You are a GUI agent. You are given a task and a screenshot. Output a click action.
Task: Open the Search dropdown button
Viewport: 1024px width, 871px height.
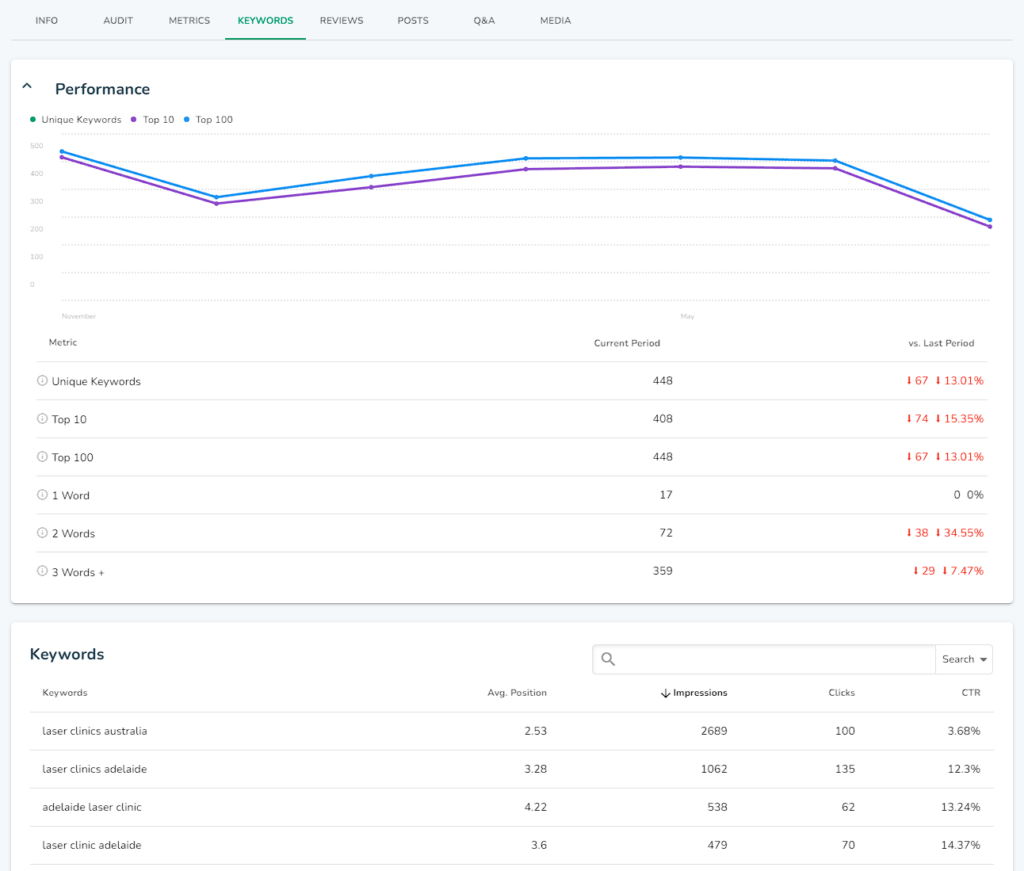click(x=964, y=659)
